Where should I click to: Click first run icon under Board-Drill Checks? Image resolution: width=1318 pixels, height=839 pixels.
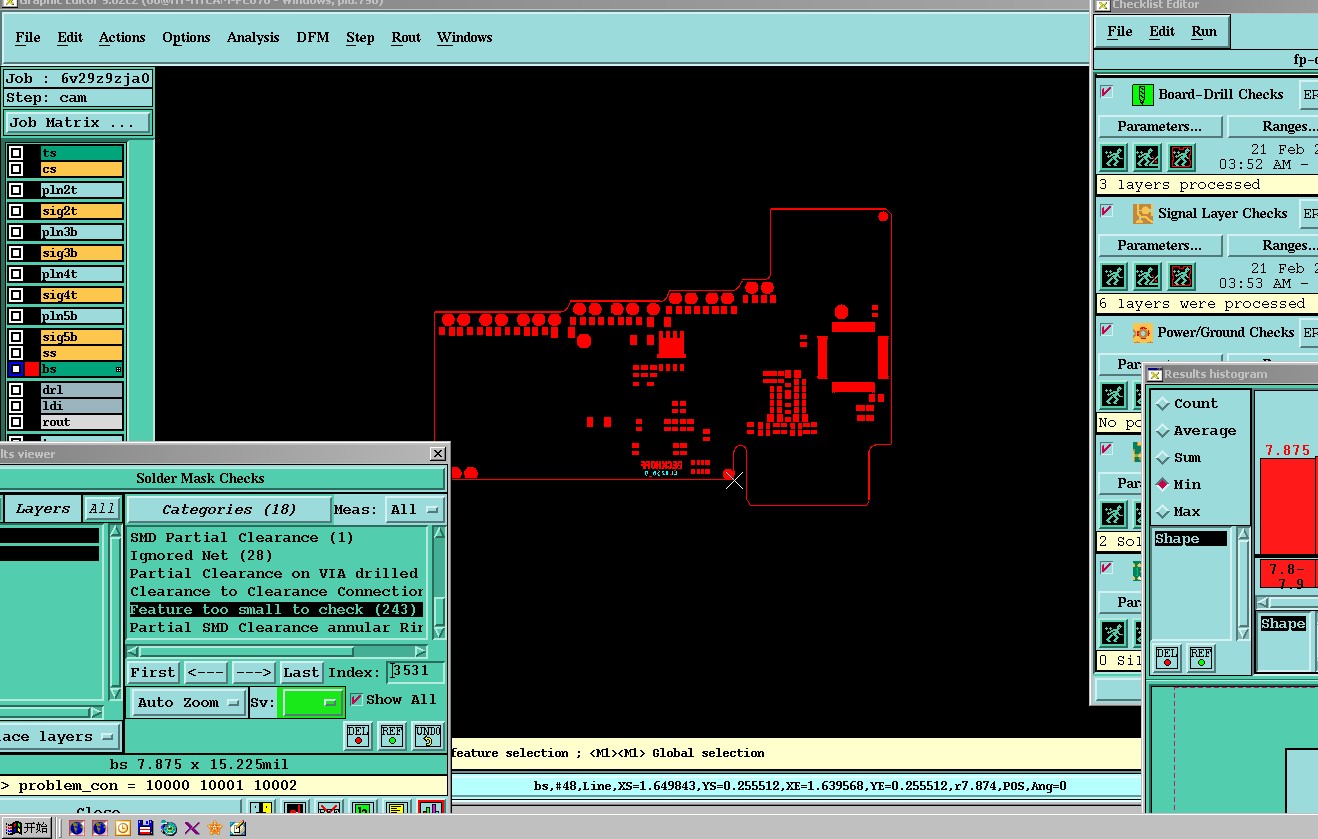coord(1113,157)
